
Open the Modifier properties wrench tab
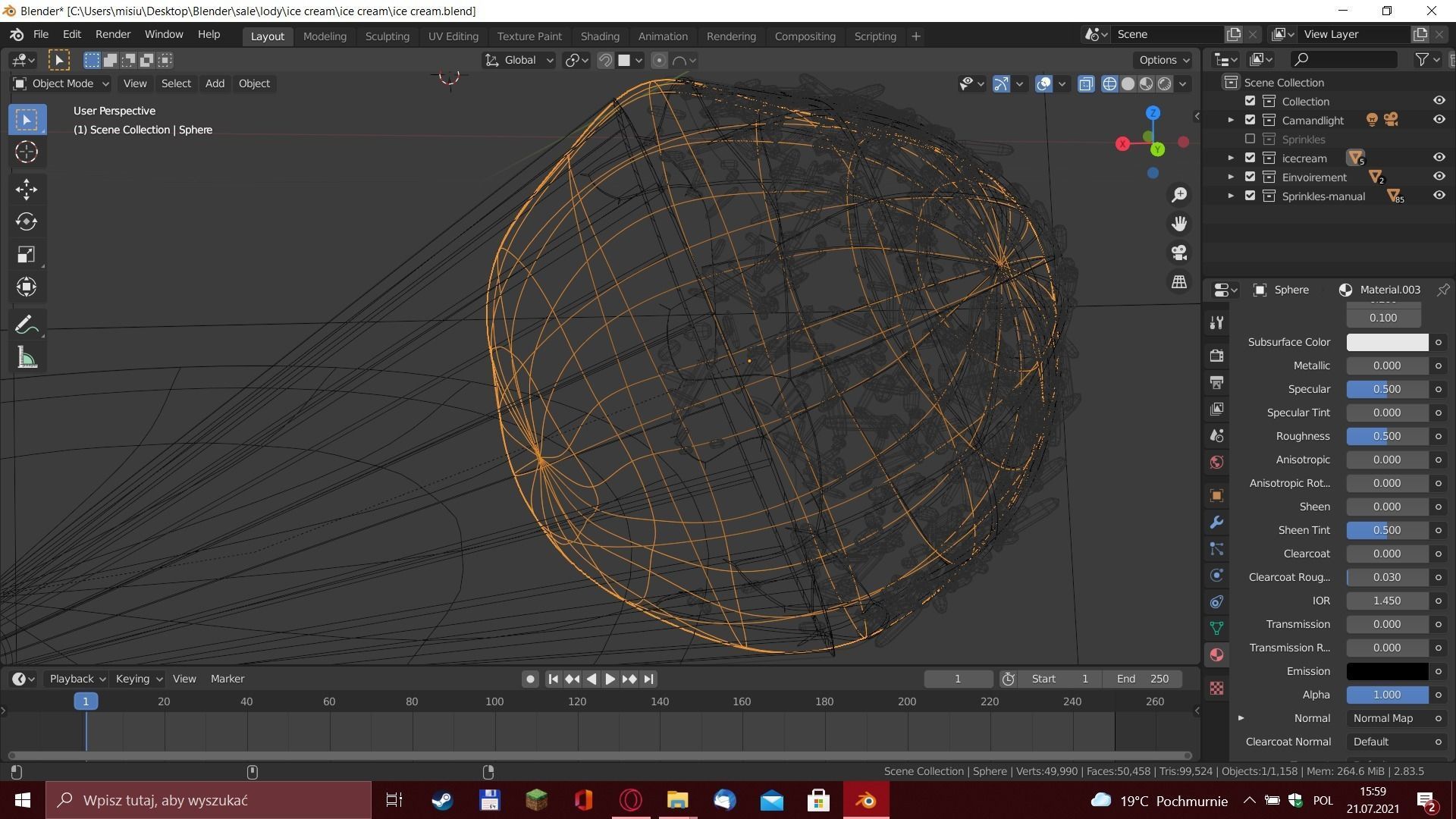(1217, 522)
